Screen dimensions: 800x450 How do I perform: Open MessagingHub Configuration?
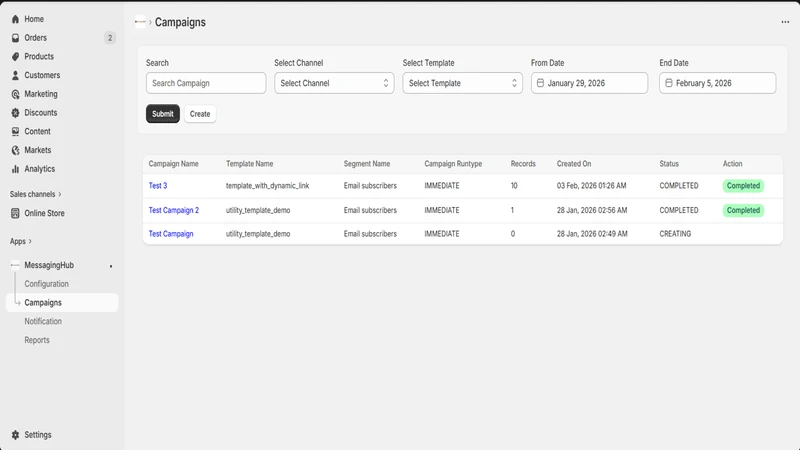[46, 284]
